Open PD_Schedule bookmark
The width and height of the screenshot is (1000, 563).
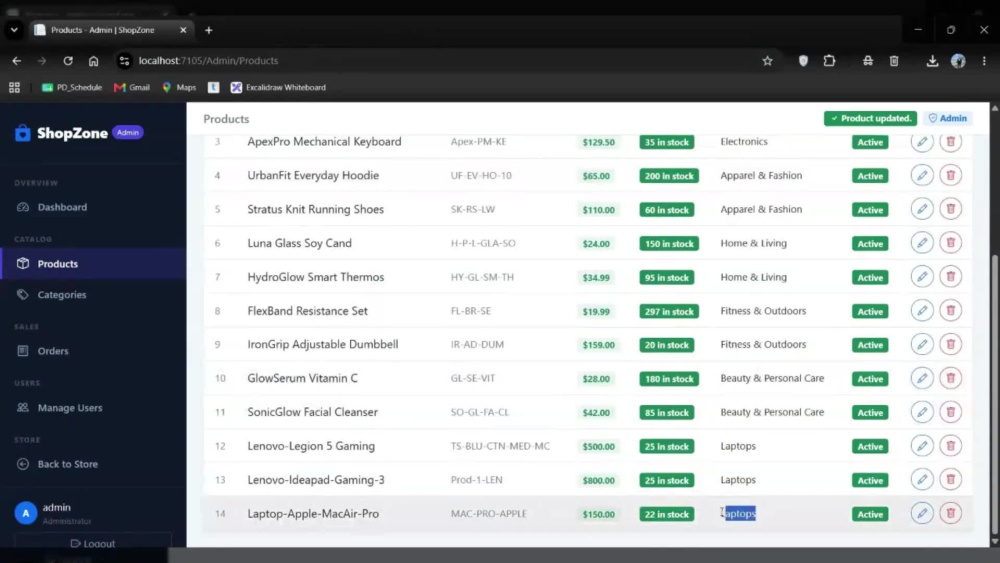(x=71, y=87)
